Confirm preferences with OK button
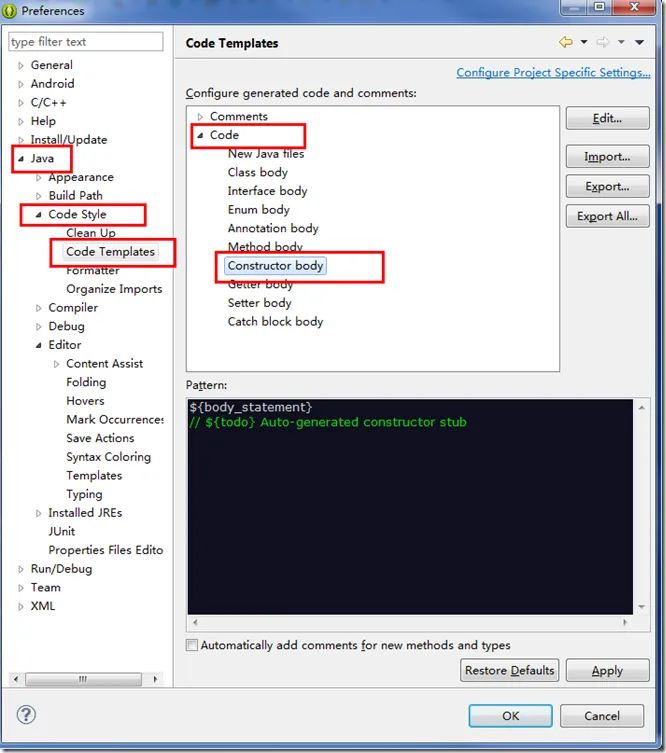 click(x=510, y=716)
